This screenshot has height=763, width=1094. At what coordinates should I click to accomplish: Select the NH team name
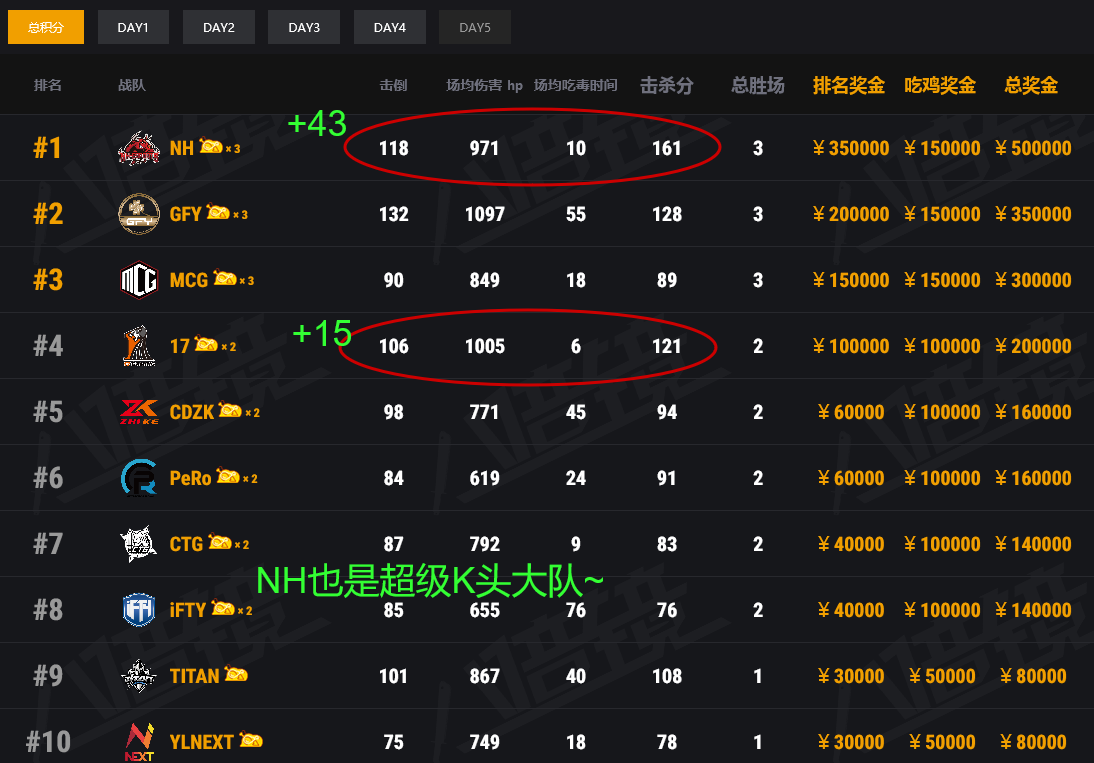[181, 148]
